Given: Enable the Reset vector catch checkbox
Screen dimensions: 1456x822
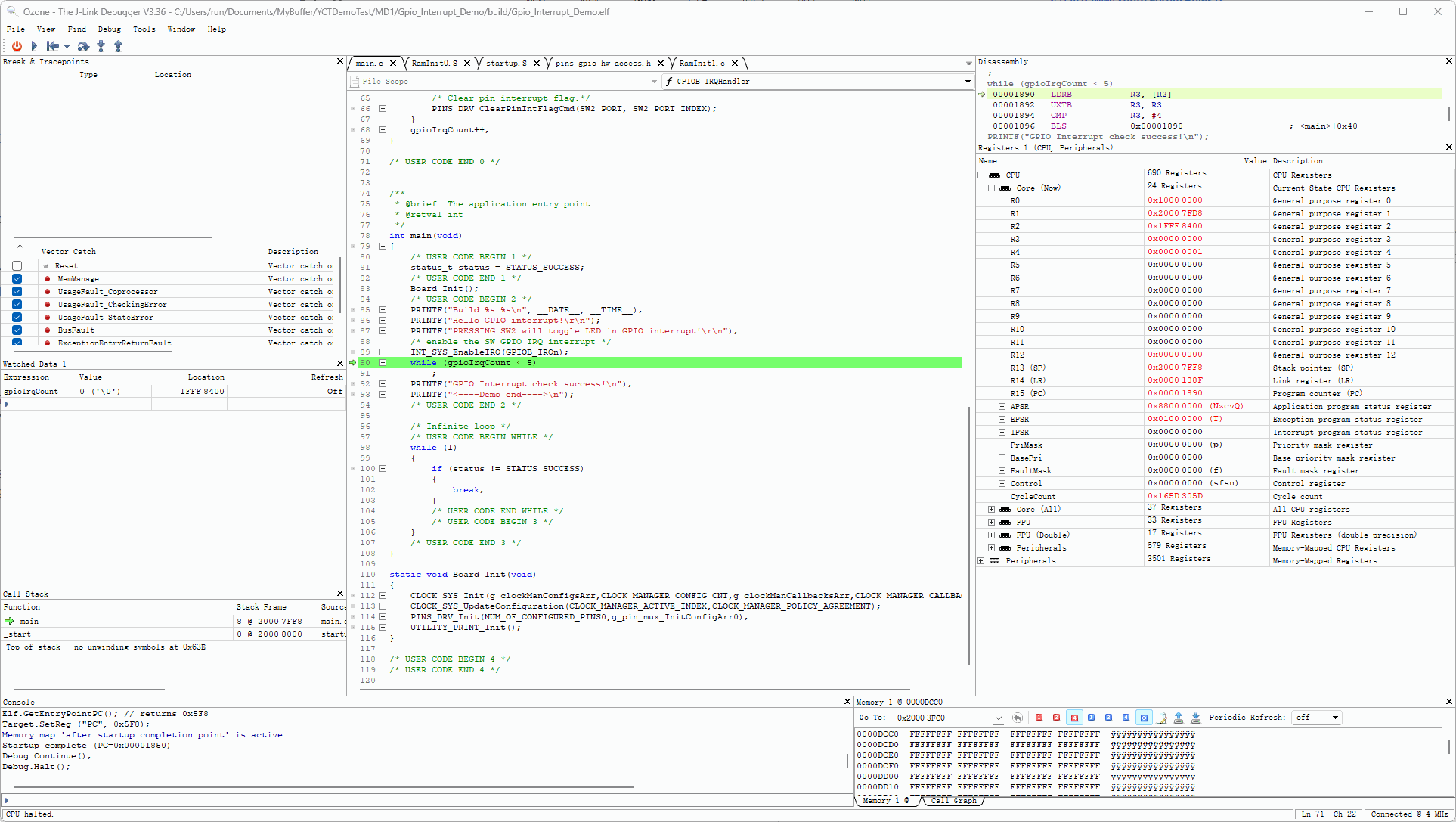Looking at the screenshot, I should click(x=17, y=266).
